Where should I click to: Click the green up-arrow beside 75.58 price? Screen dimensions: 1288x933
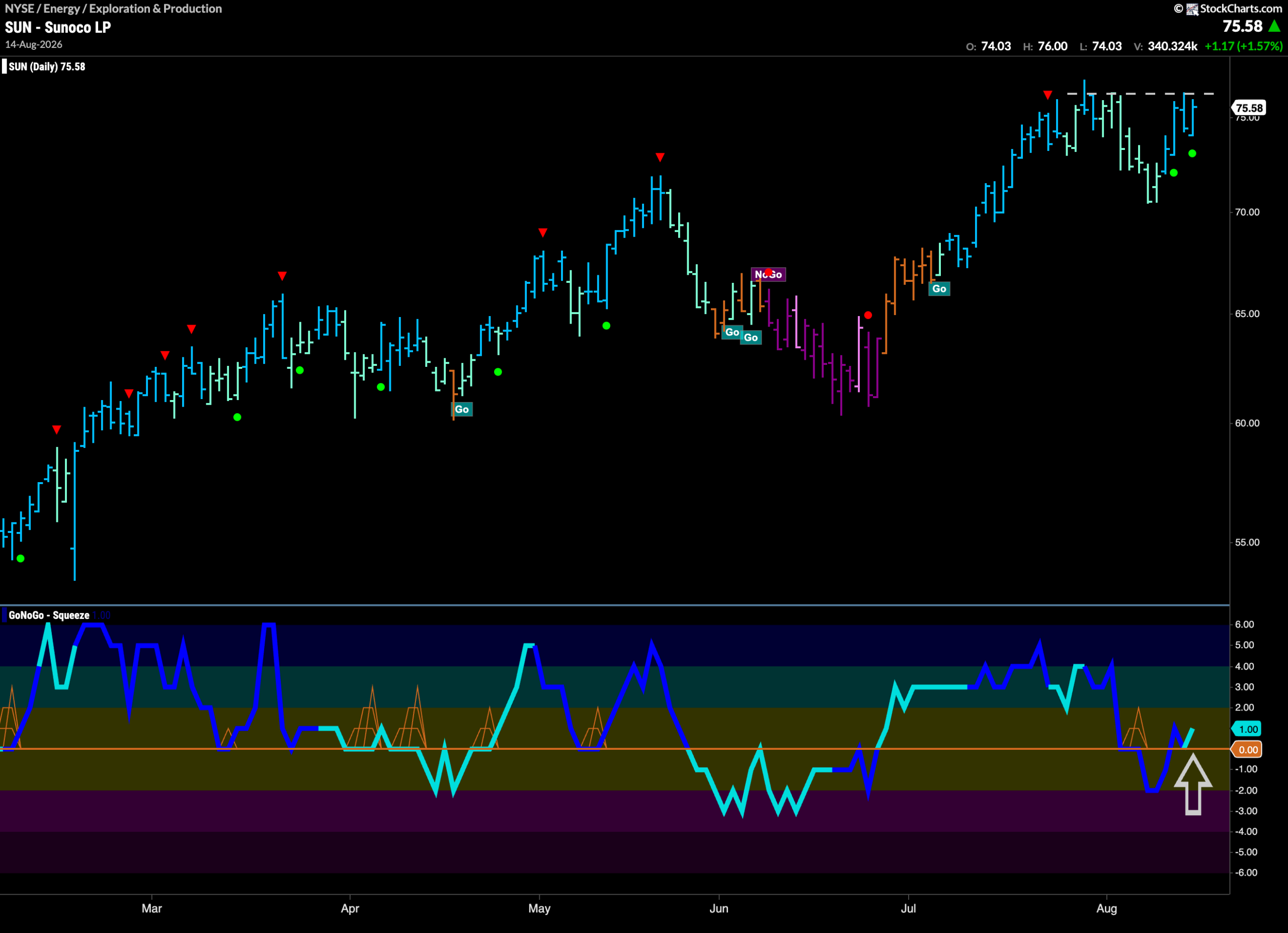point(1275,26)
